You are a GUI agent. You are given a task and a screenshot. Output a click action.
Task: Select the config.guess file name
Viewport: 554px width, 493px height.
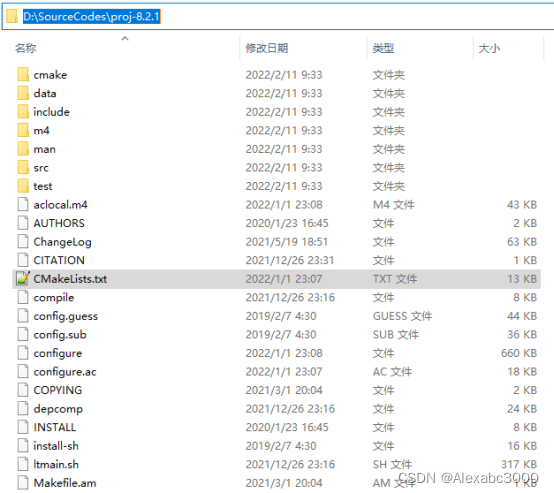(66, 316)
